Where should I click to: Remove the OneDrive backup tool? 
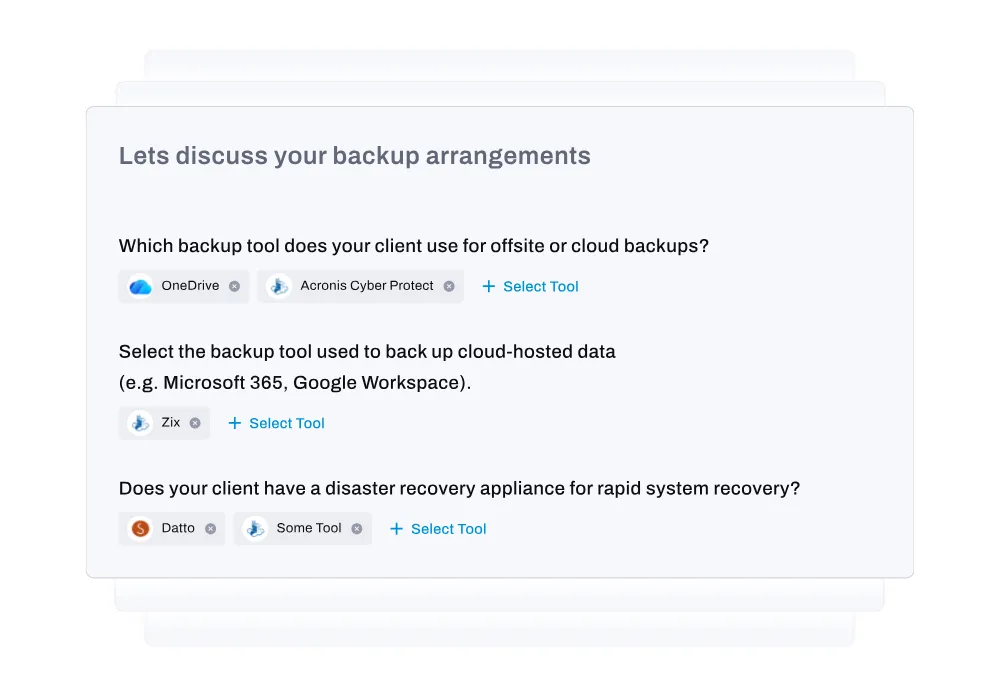click(x=236, y=286)
